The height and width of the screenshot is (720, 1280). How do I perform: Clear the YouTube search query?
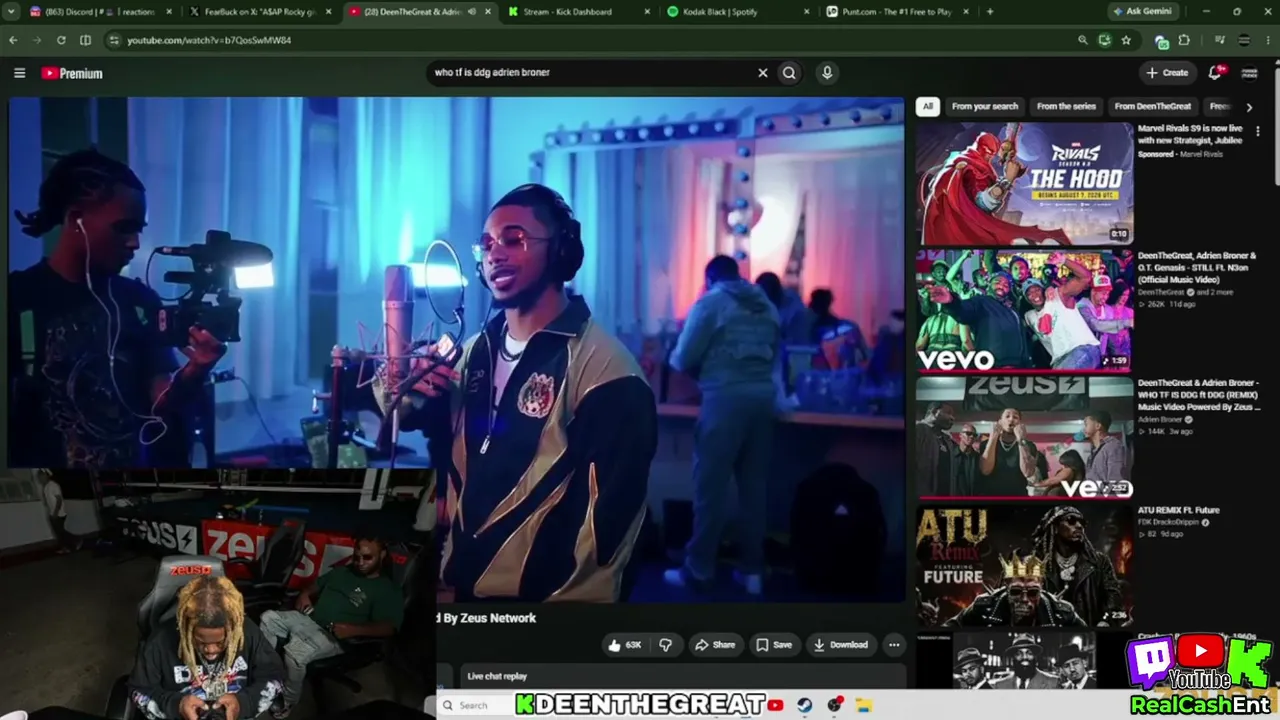pyautogui.click(x=762, y=73)
